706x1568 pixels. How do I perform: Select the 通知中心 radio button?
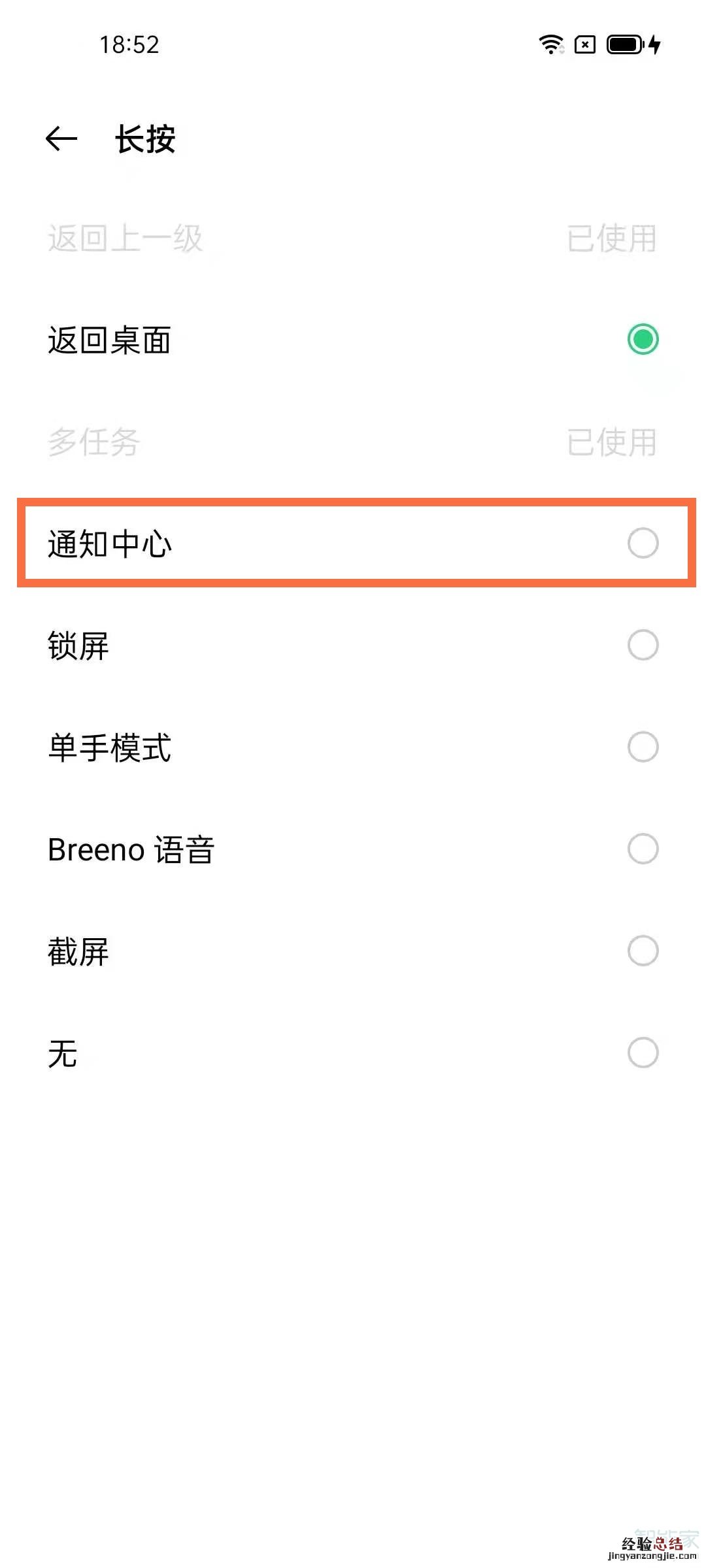[x=643, y=543]
